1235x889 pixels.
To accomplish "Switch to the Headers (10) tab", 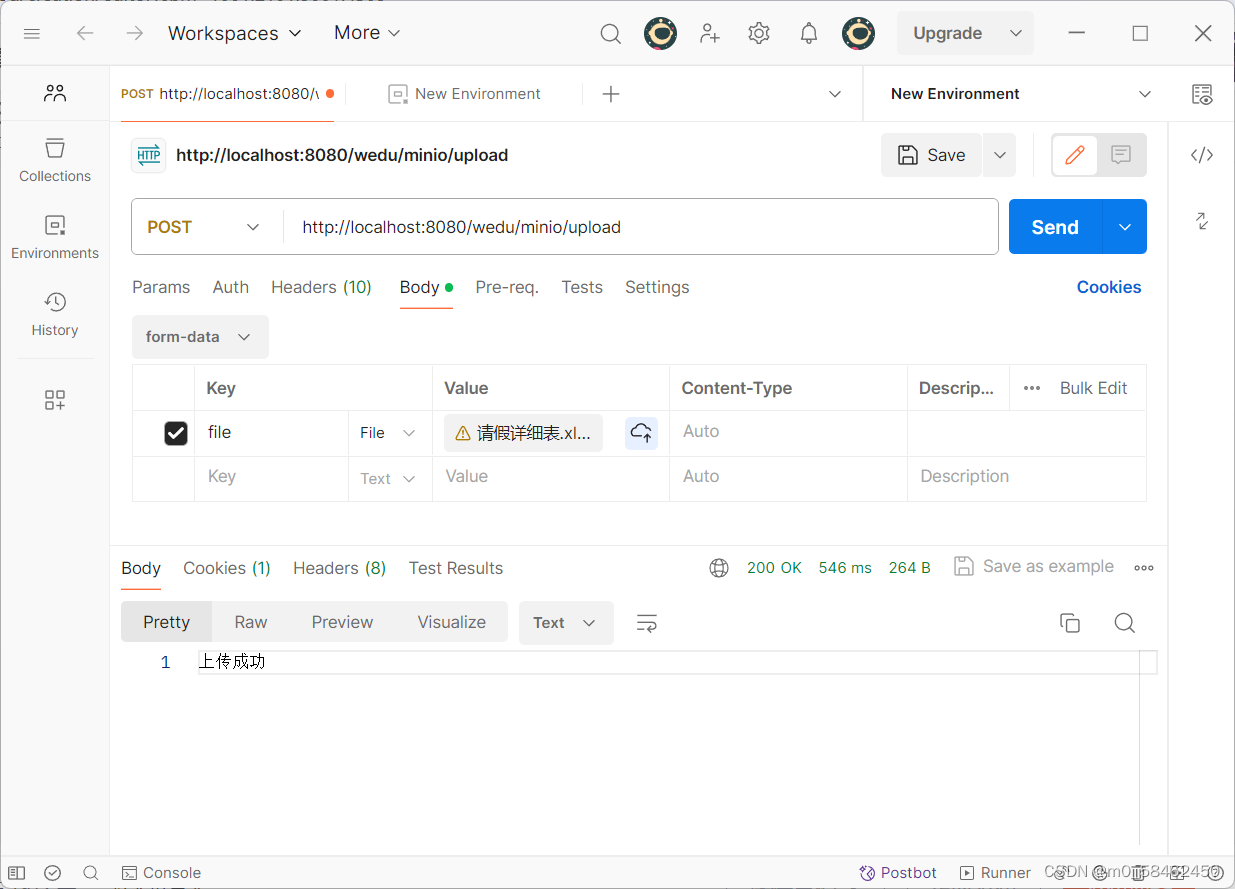I will [x=321, y=287].
